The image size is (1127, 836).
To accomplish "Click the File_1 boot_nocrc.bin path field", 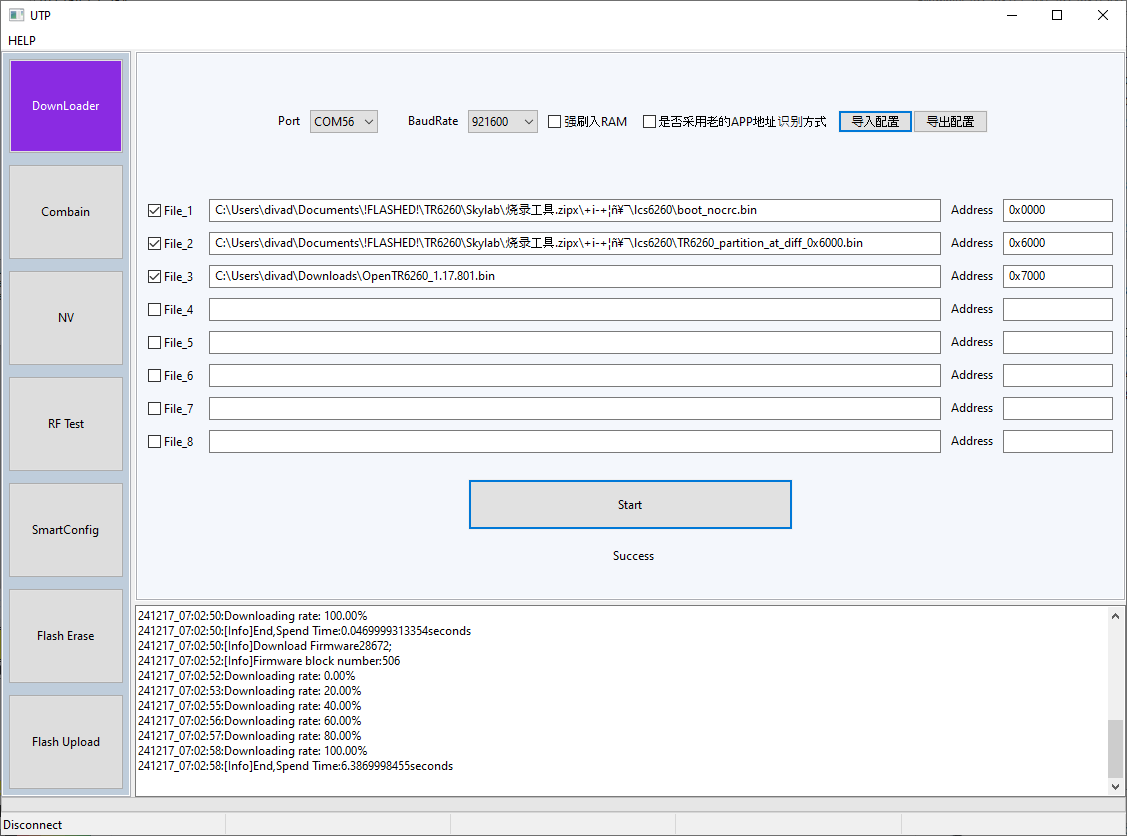I will pos(574,211).
